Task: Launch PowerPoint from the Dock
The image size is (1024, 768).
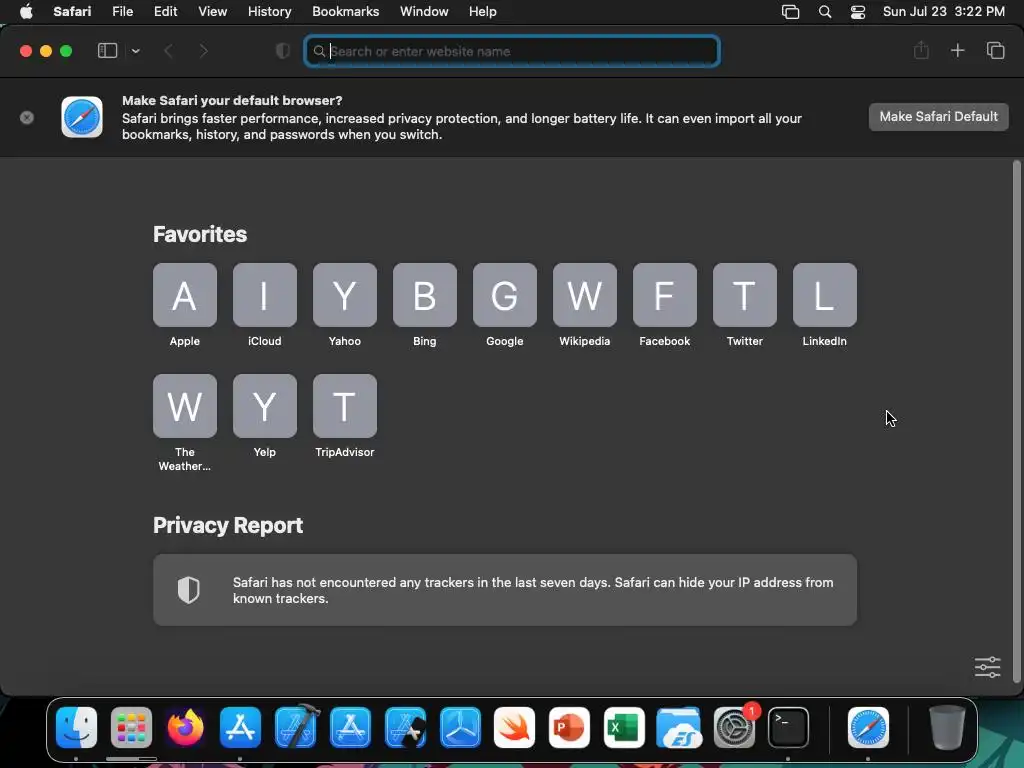Action: pyautogui.click(x=569, y=728)
